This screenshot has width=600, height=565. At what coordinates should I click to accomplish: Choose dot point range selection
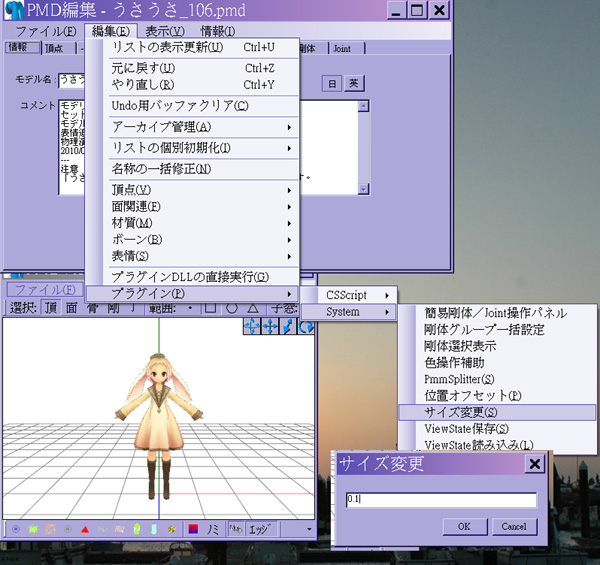(x=190, y=308)
